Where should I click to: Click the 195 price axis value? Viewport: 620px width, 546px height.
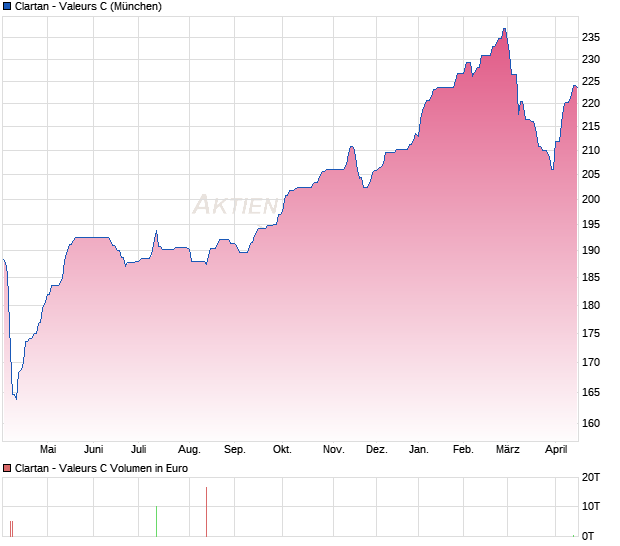pyautogui.click(x=591, y=225)
